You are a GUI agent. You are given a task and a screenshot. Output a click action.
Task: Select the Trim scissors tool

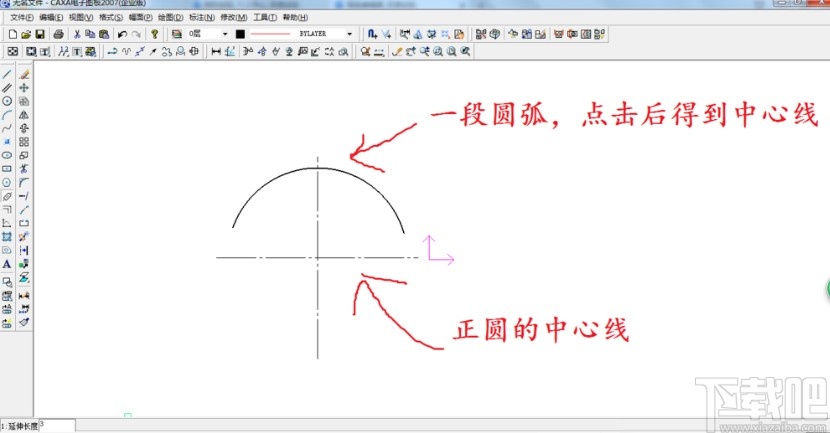coord(24,169)
